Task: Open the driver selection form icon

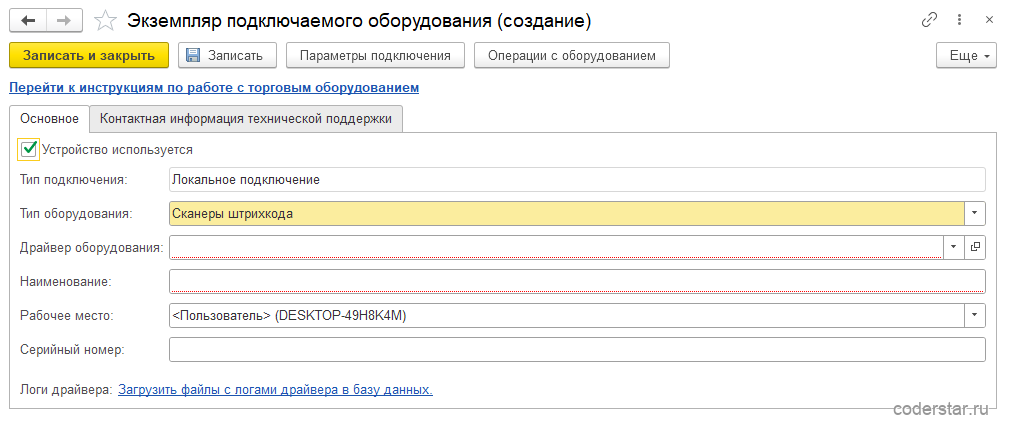Action: click(x=976, y=247)
